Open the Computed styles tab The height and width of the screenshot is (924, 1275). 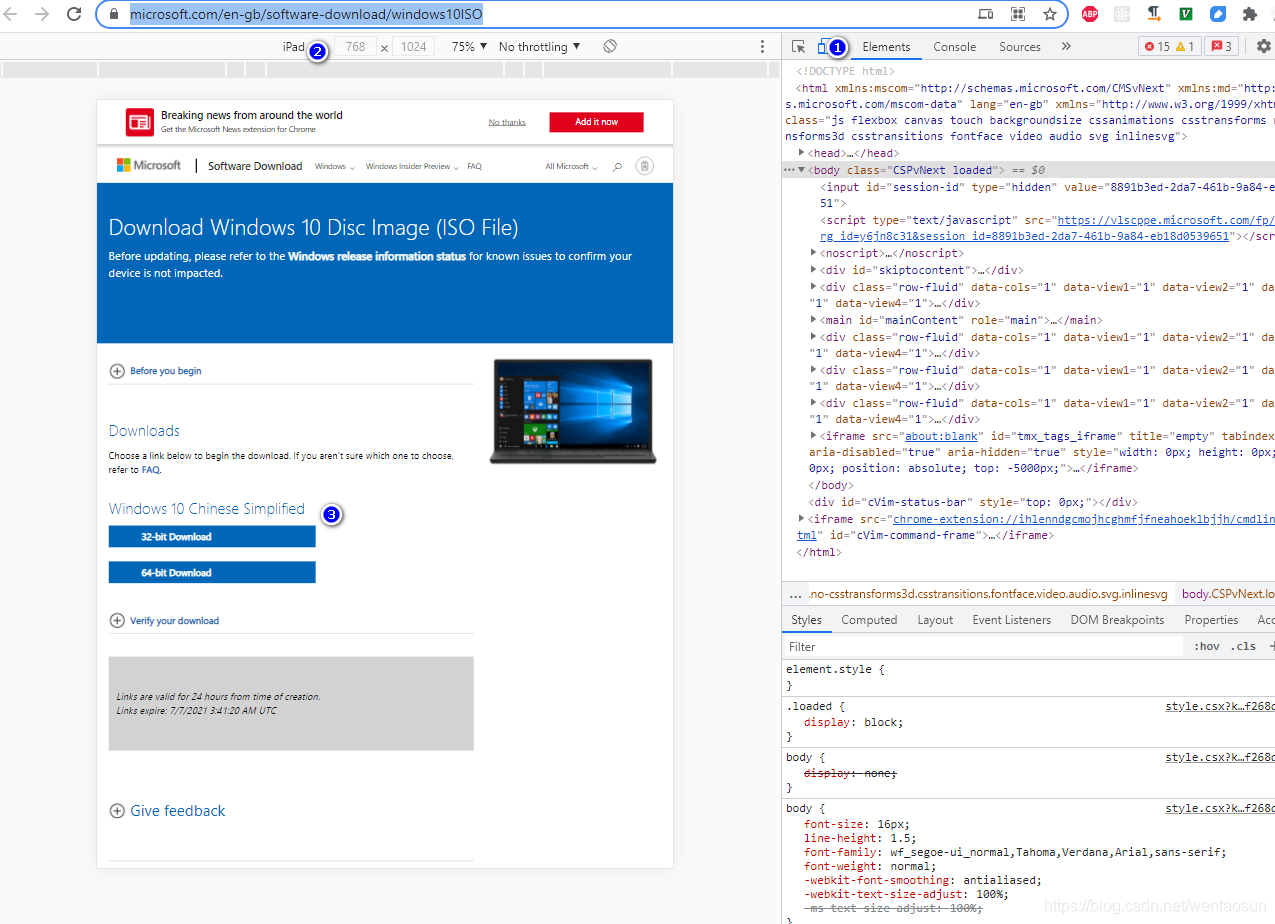(869, 620)
